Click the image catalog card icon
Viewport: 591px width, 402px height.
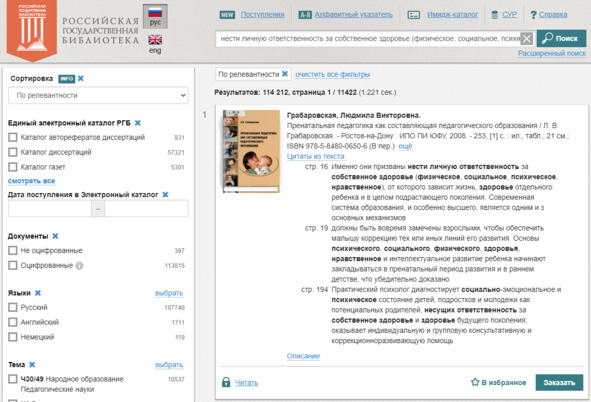[414, 15]
